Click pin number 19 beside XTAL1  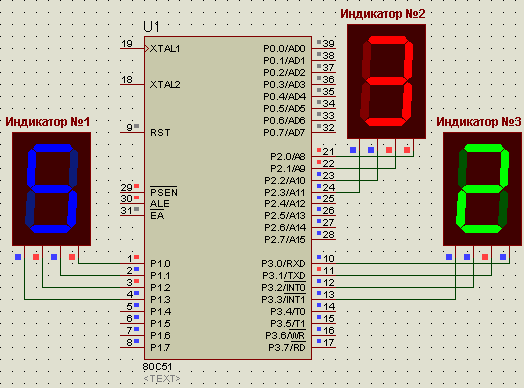(x=127, y=44)
